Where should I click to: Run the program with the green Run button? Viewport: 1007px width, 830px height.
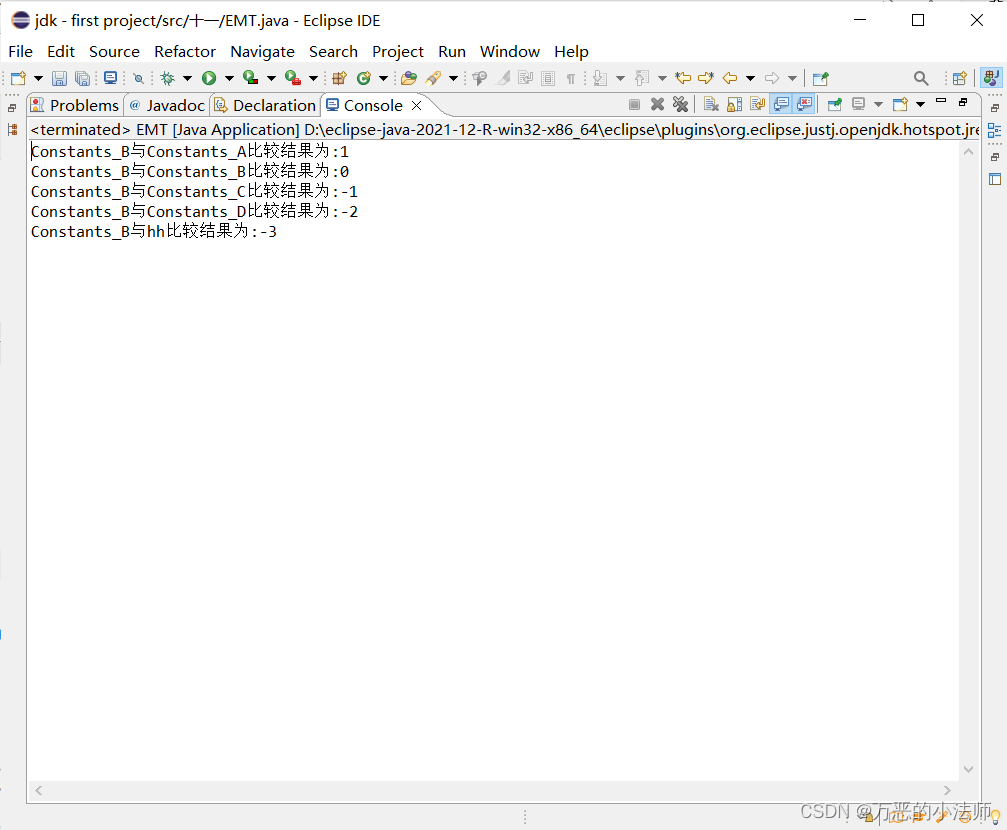(209, 78)
